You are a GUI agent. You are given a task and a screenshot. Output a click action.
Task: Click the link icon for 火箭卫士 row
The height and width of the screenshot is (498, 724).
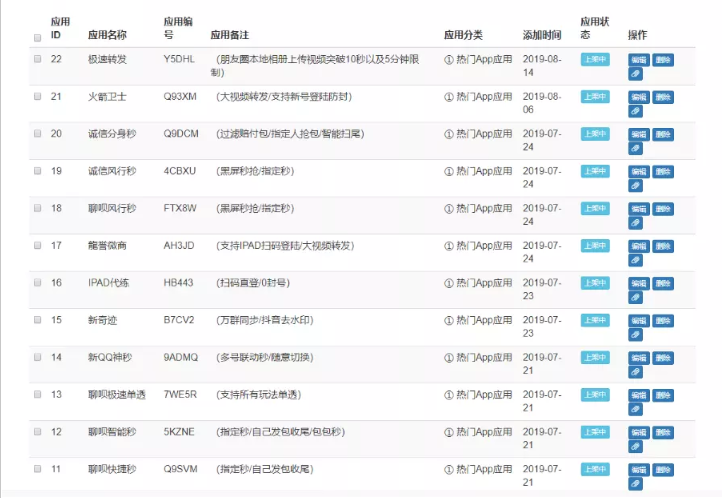(x=635, y=111)
